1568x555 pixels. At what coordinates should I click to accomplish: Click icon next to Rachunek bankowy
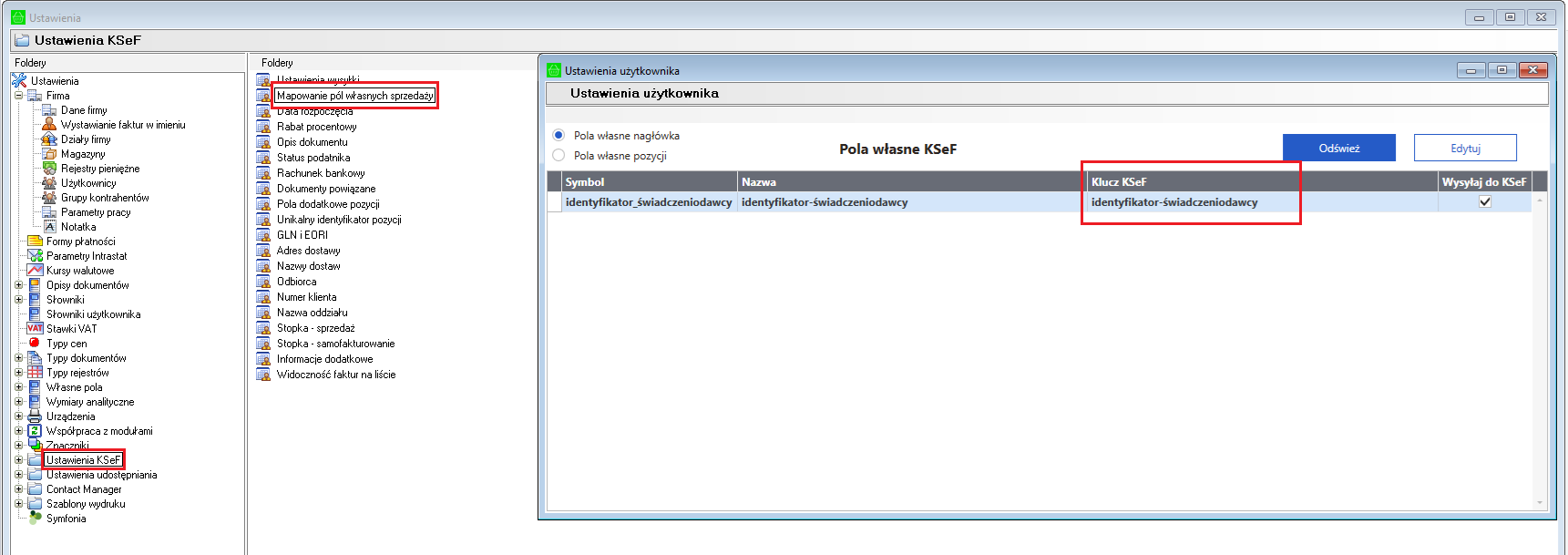(263, 173)
